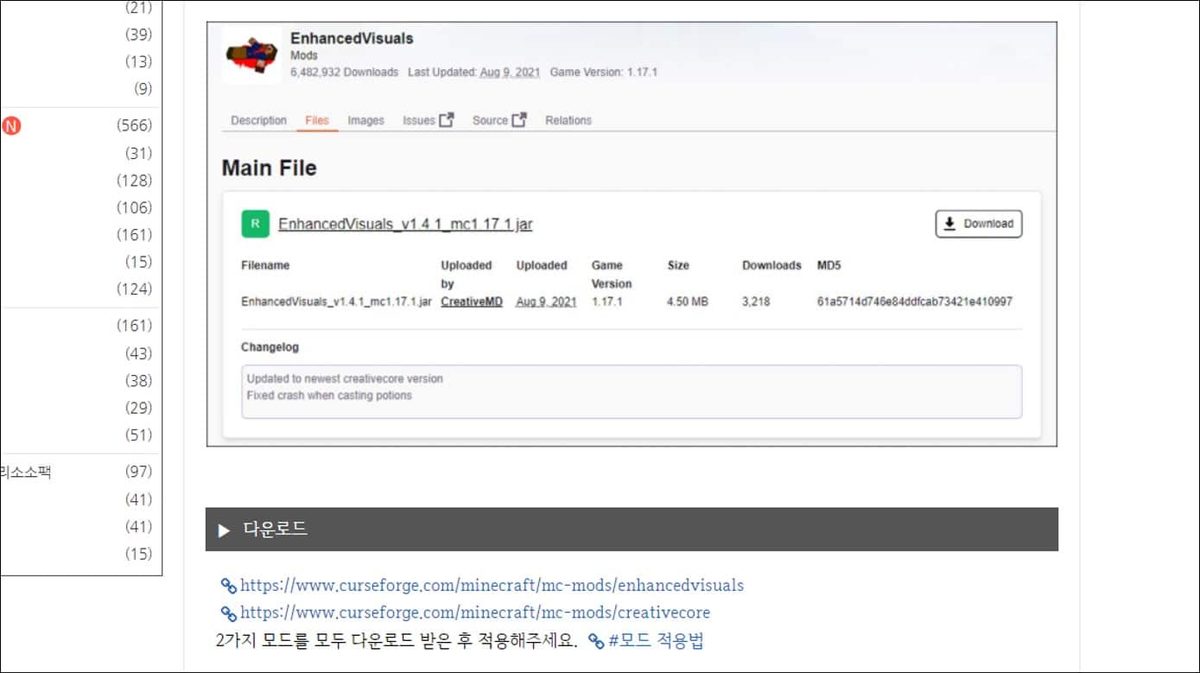
Task: Click the chain icon before the enhancedvisuals link
Action: pos(229,586)
